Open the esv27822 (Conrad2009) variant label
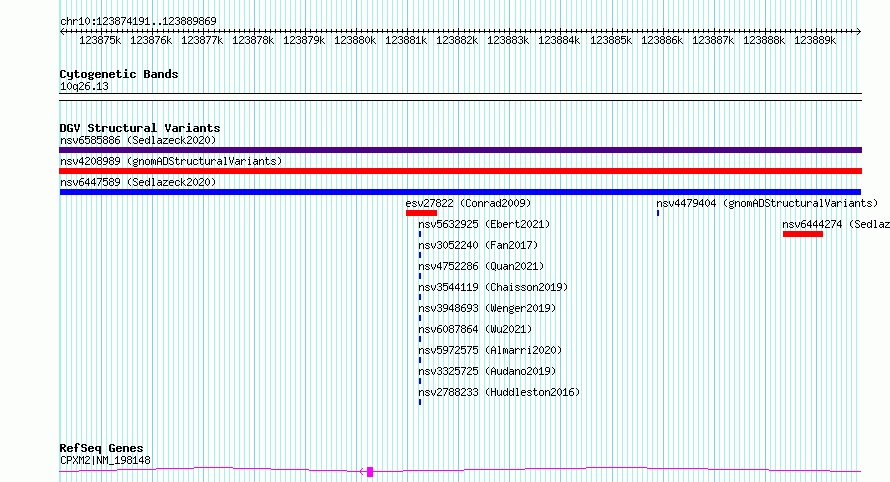The image size is (890, 482). point(468,203)
